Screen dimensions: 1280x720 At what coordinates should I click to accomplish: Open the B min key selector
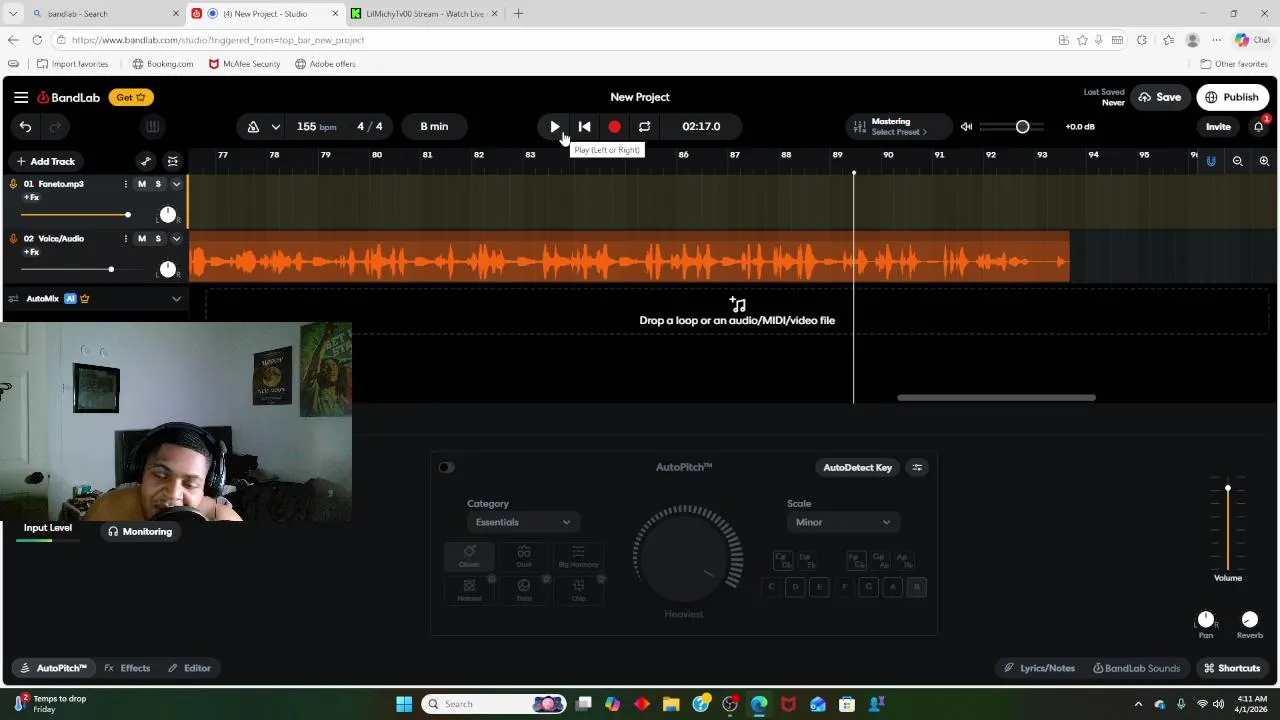(434, 127)
